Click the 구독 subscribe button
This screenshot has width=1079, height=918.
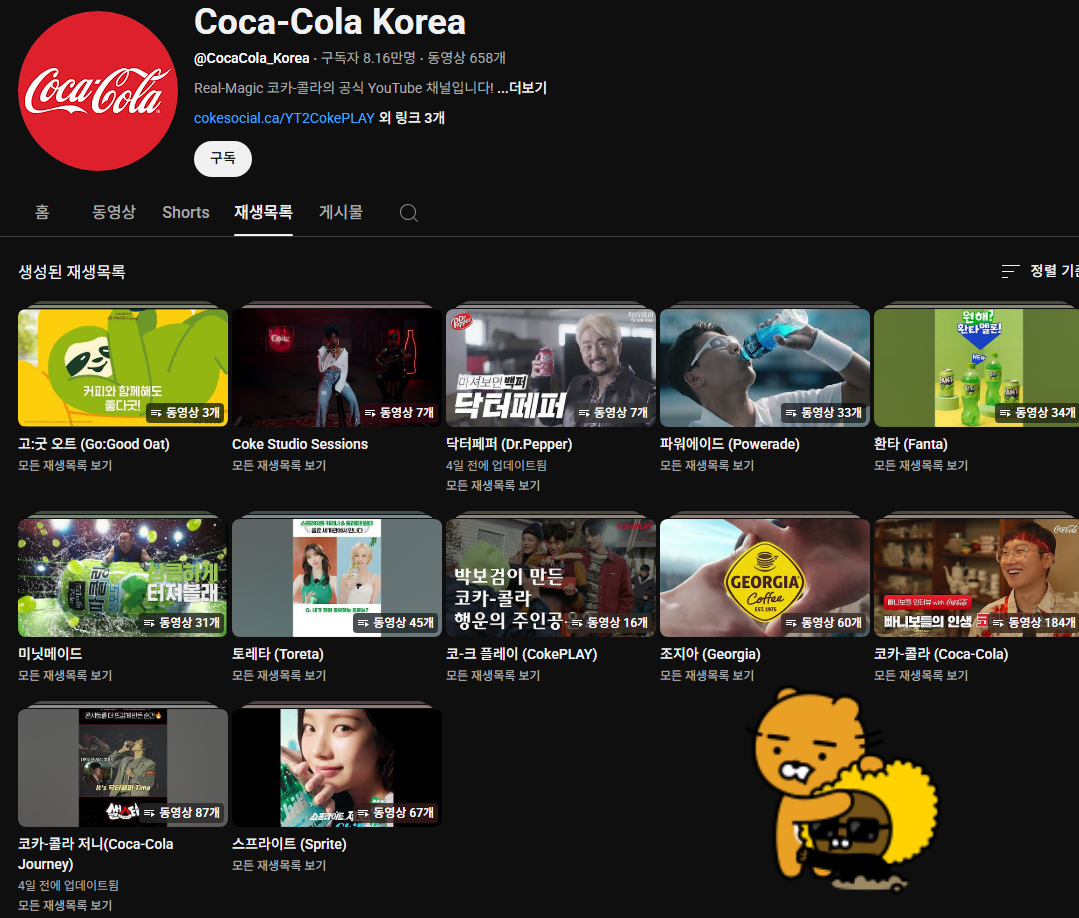(x=223, y=159)
